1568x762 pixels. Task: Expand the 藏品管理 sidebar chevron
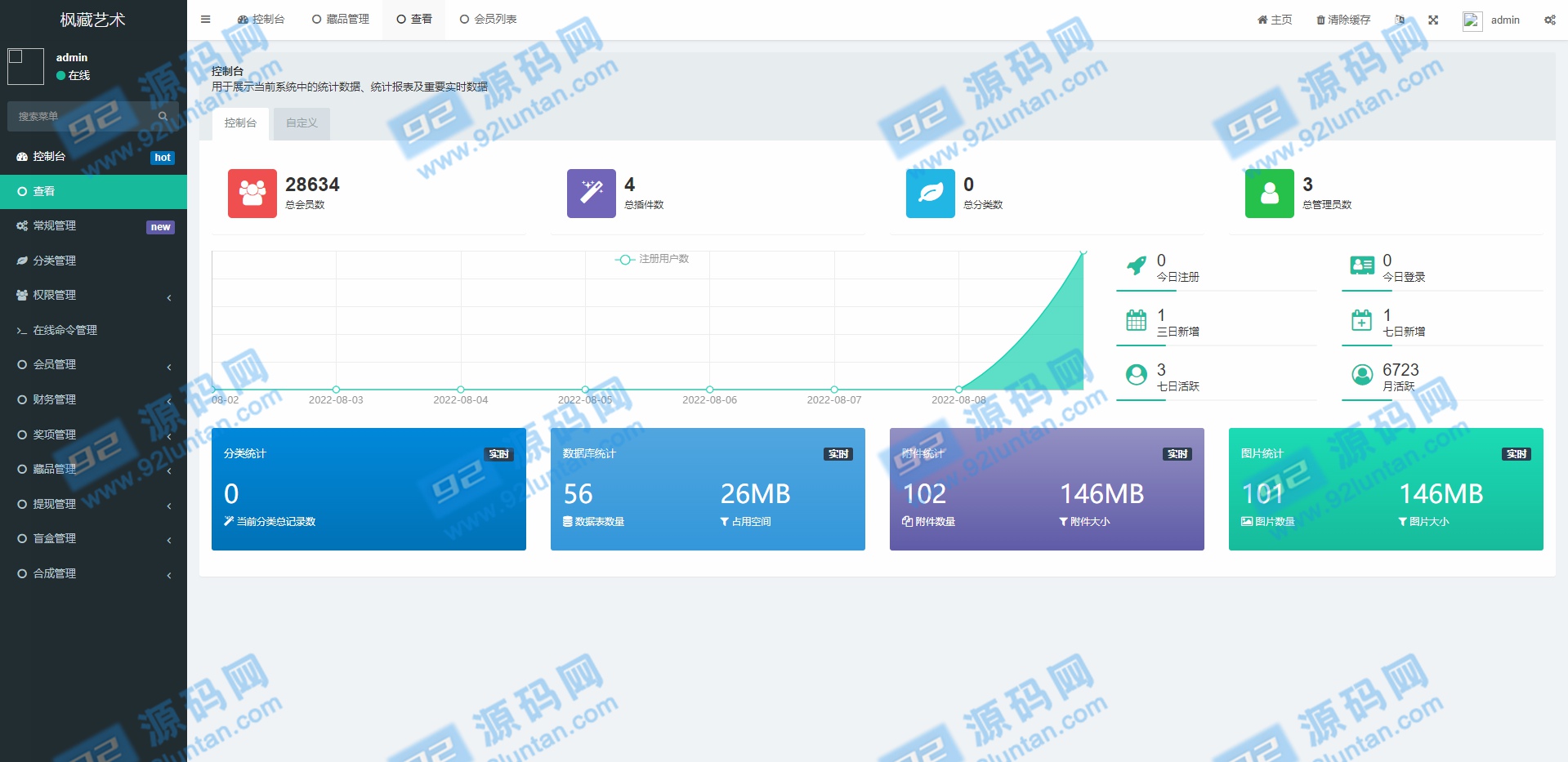(x=169, y=470)
